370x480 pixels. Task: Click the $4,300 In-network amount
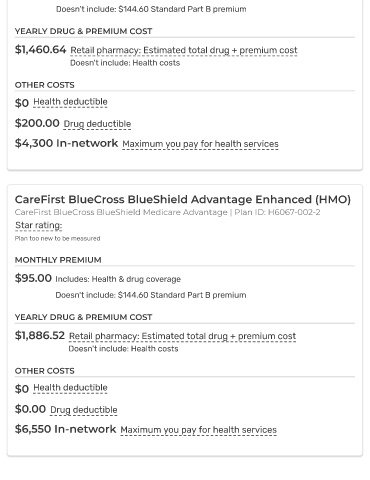66,143
